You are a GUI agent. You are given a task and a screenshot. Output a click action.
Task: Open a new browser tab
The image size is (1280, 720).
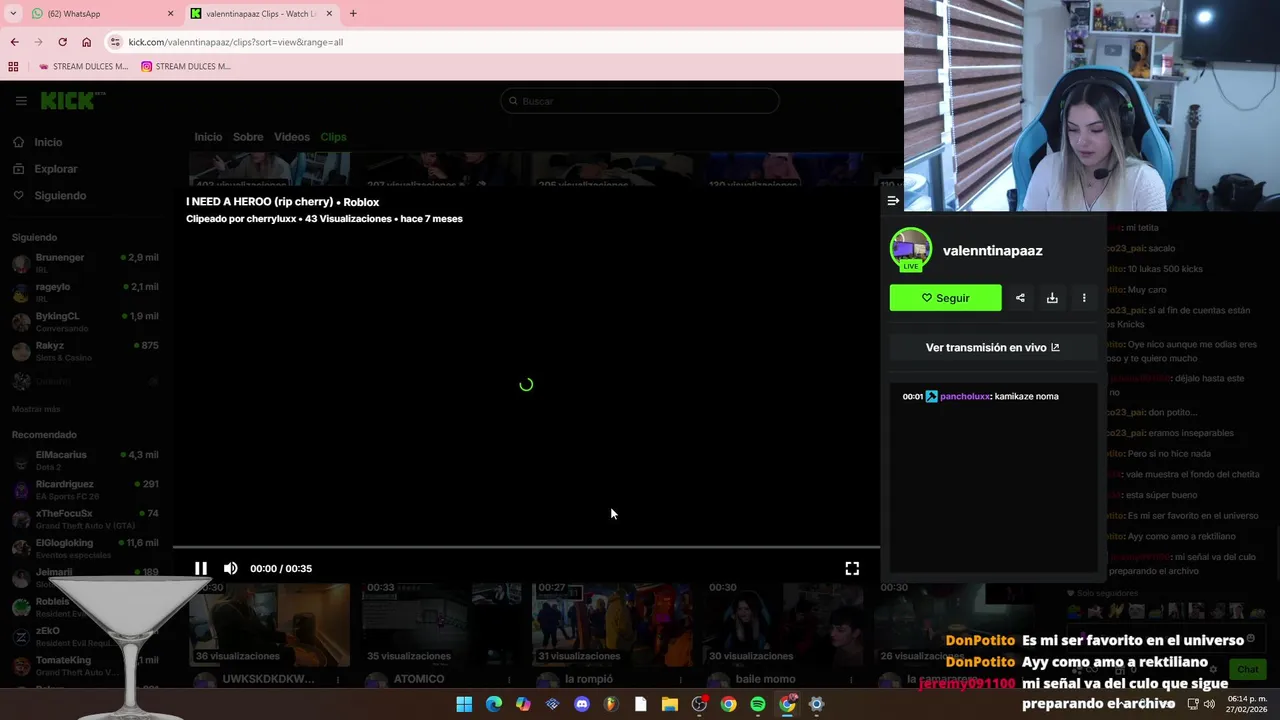[353, 14]
